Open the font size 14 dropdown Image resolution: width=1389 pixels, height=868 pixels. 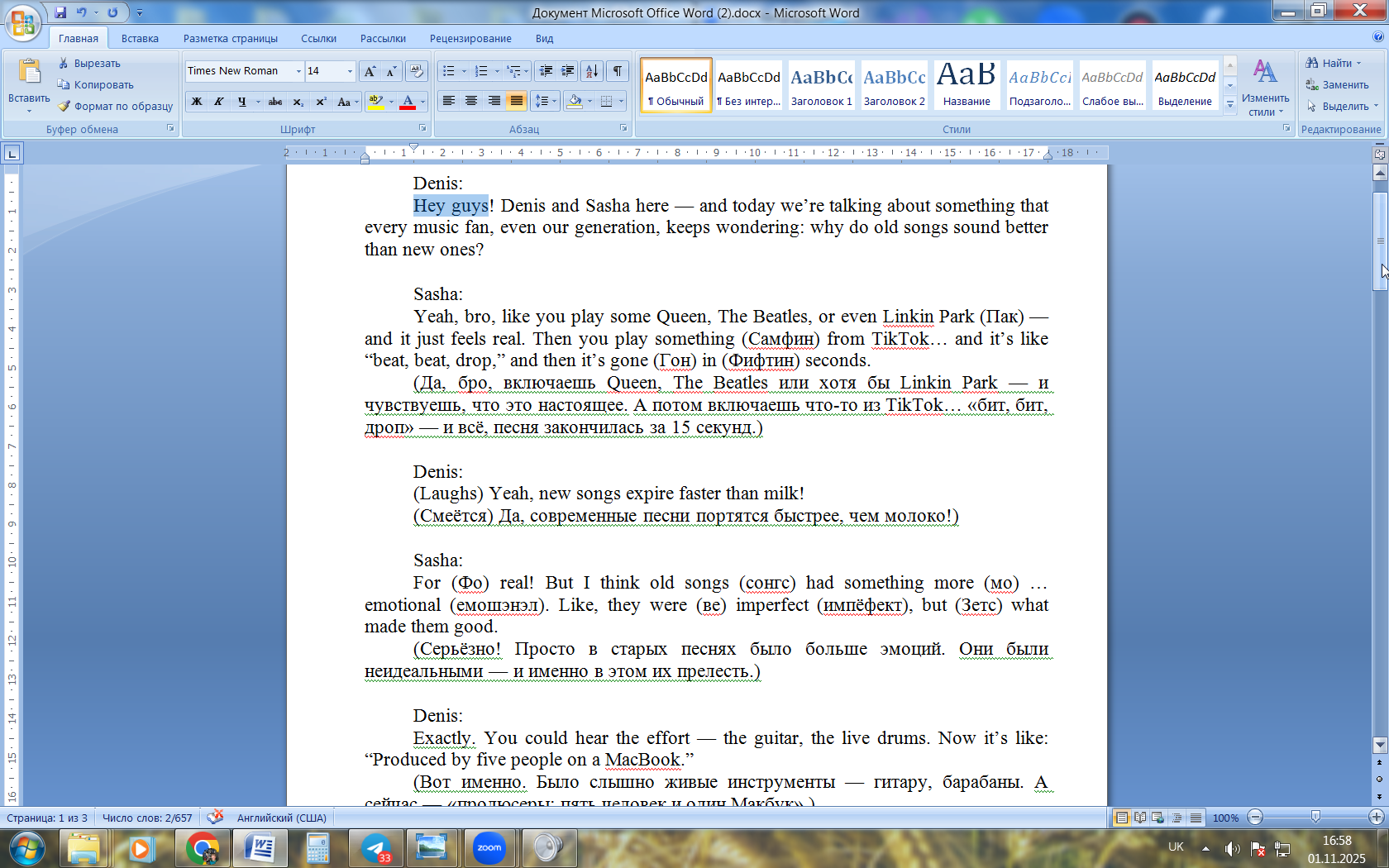click(x=350, y=71)
